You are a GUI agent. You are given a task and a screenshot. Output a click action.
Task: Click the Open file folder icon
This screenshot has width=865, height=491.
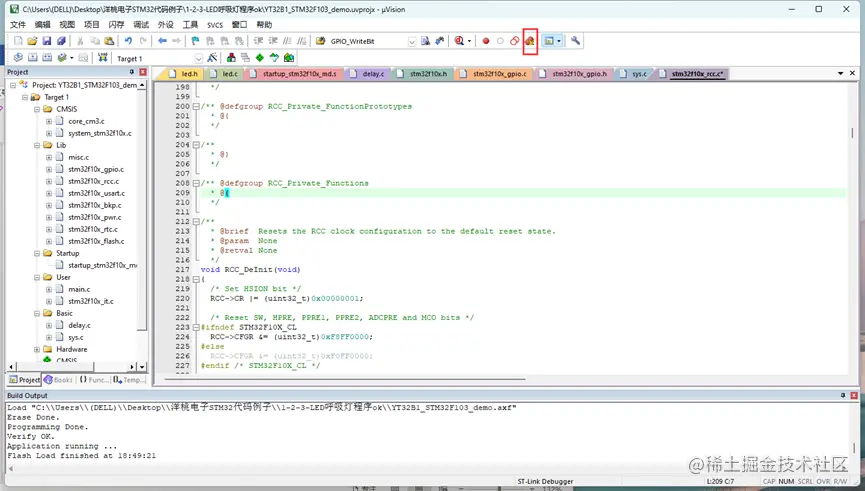(32, 41)
